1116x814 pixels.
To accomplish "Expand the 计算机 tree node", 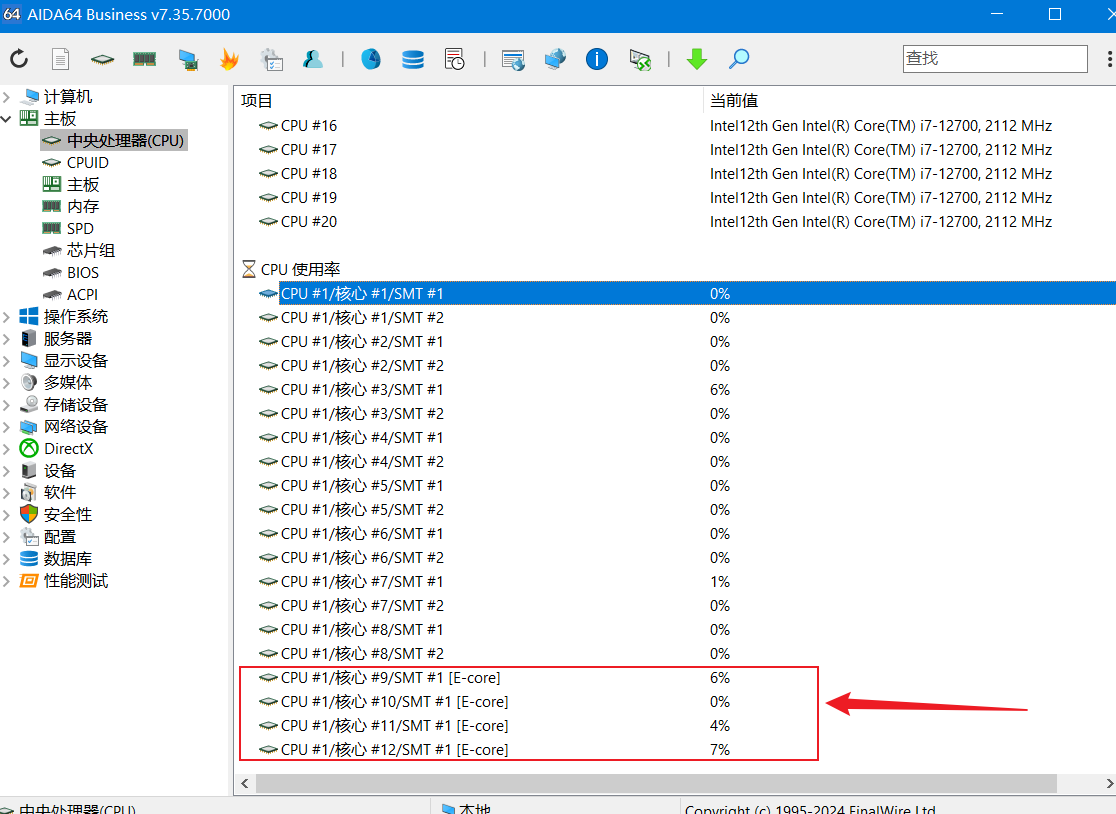I will pos(6,97).
